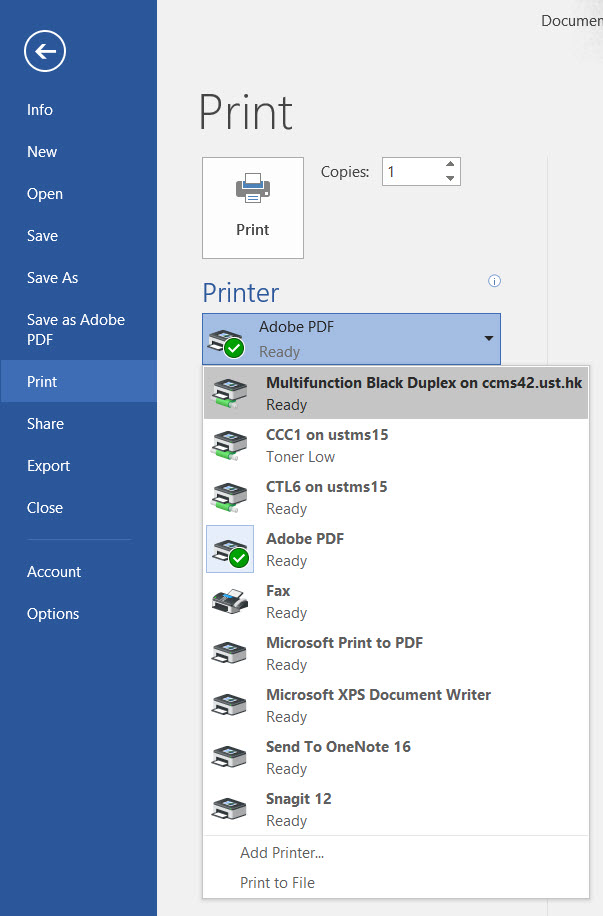Click the CCC1 on ustms15 printer icon
Image resolution: width=603 pixels, height=916 pixels.
[x=229, y=445]
